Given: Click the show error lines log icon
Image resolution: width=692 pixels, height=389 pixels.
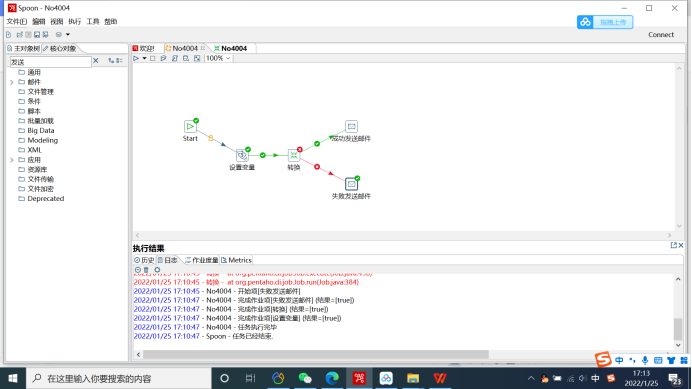Looking at the screenshot, I should click(138, 270).
